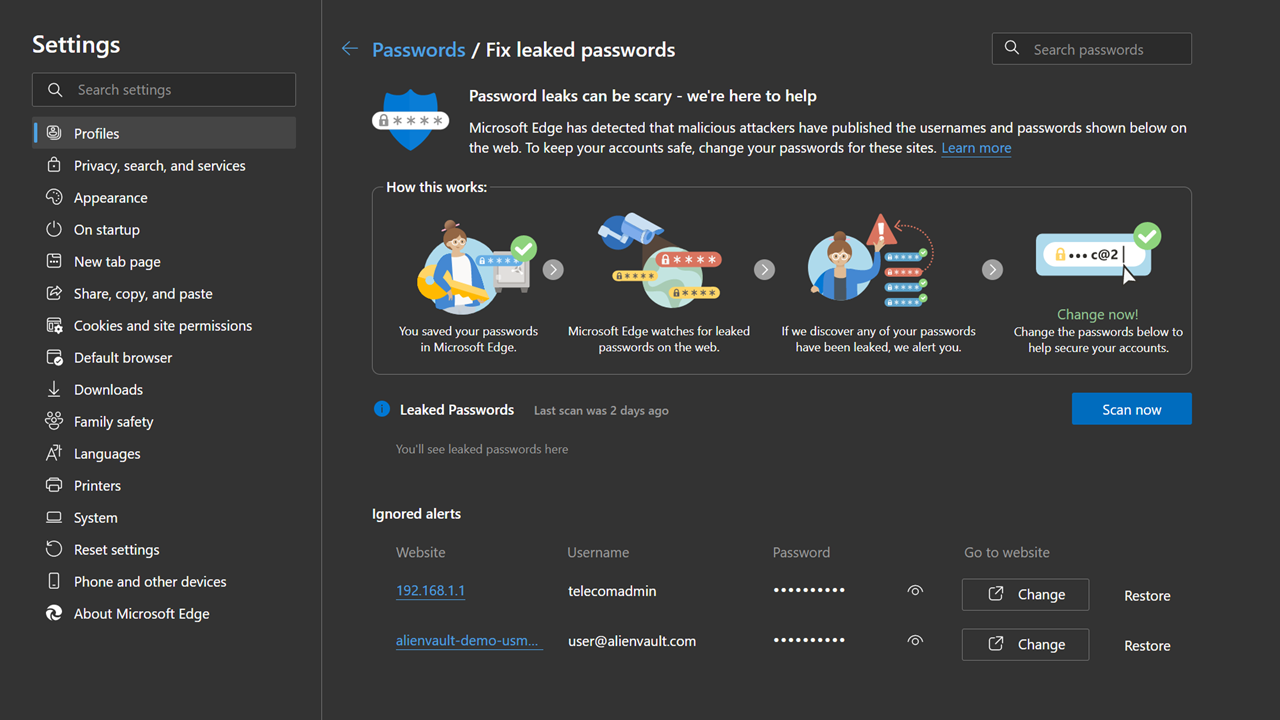Click the On startup power icon

coord(54,229)
